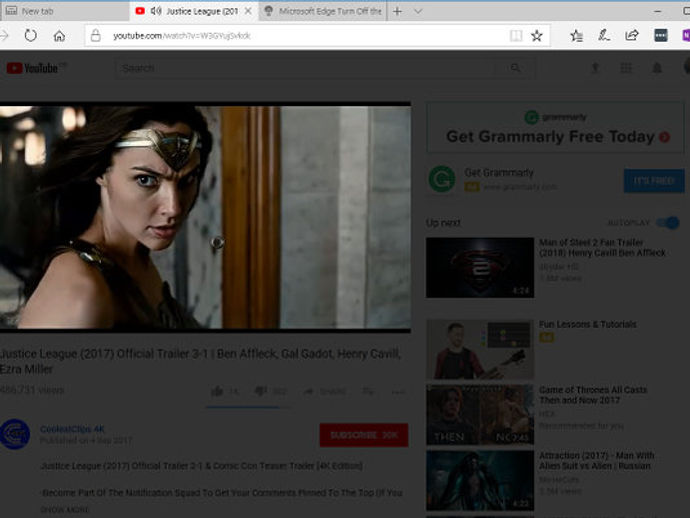Open the more actions ellipsis under the video
Viewport: 690px width, 518px height.
398,392
